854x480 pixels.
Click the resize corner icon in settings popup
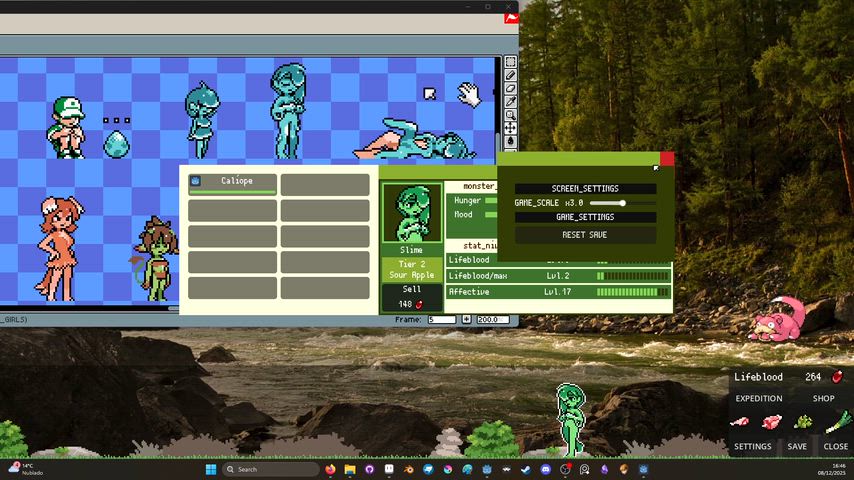coord(656,168)
